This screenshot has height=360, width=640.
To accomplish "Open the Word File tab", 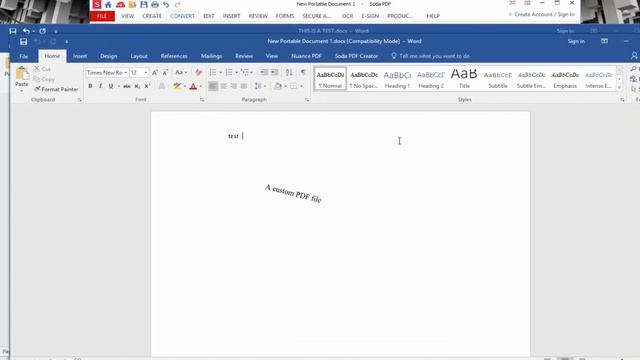I will pos(24,56).
